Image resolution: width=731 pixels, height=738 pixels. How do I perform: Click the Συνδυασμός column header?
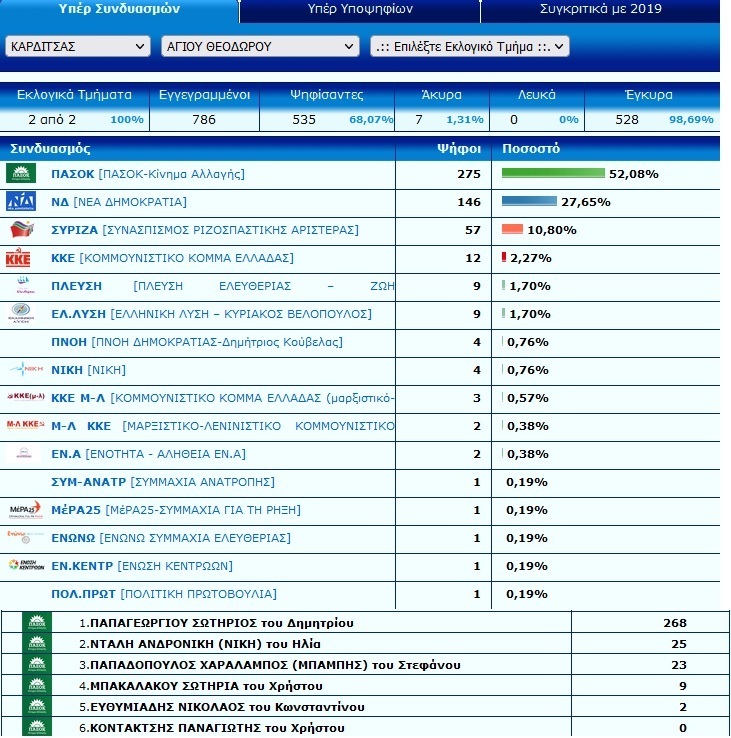coord(50,148)
